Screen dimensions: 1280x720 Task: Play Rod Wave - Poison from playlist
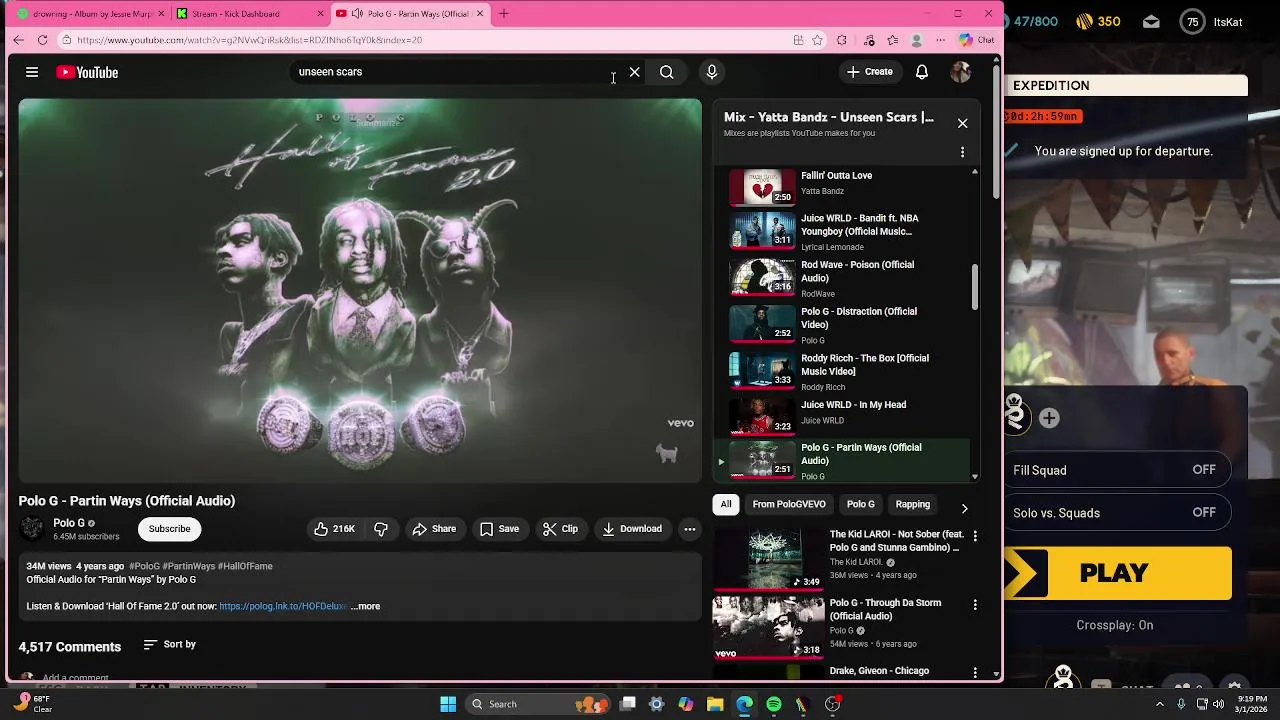coord(849,278)
